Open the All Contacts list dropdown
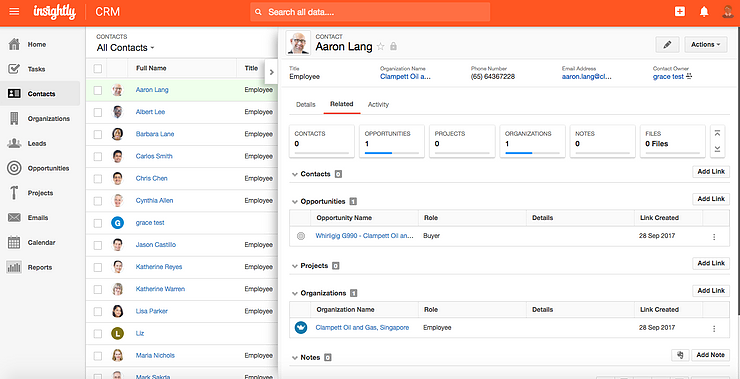 [126, 48]
